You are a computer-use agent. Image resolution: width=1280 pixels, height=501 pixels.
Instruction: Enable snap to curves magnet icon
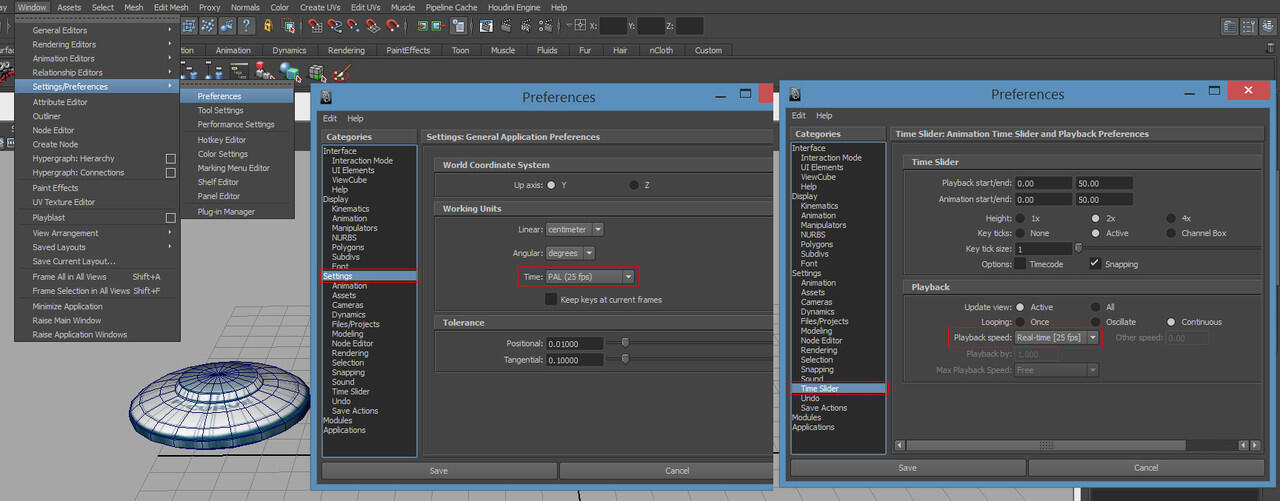point(334,26)
